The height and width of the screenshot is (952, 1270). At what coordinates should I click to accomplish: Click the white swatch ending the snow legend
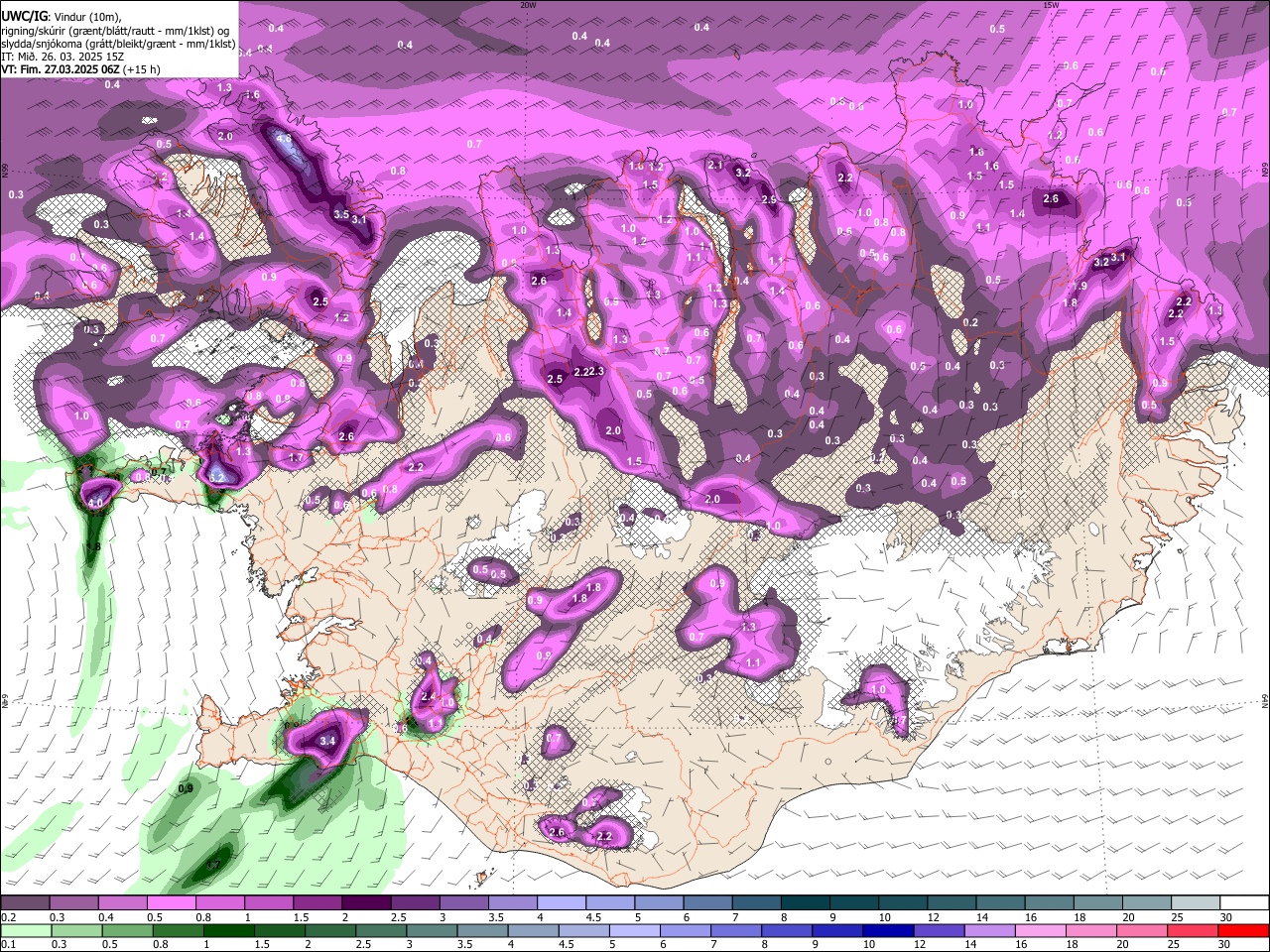click(1244, 903)
